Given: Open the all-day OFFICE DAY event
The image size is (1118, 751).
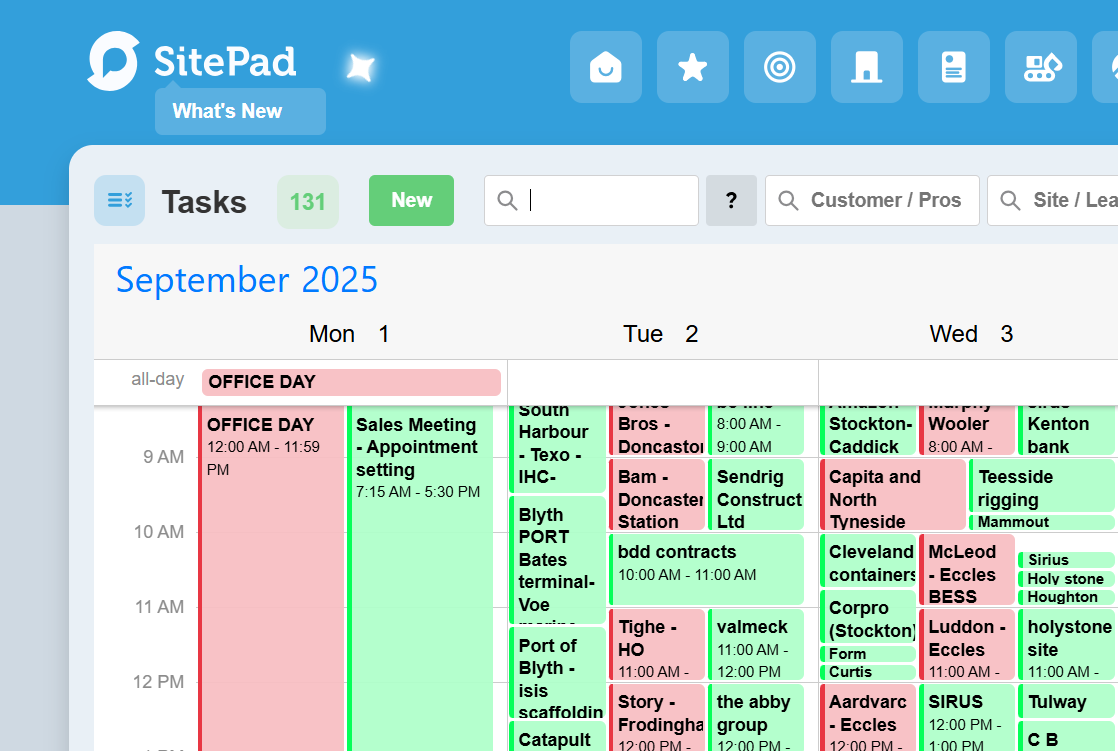Looking at the screenshot, I should point(352,382).
